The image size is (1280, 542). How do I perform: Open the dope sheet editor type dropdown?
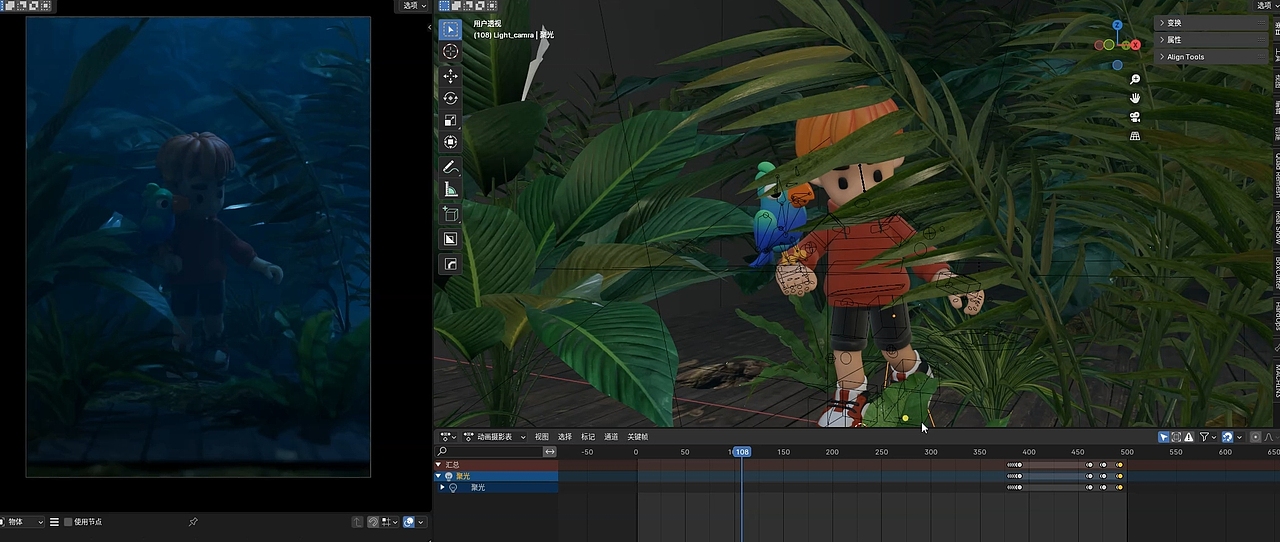(x=448, y=437)
